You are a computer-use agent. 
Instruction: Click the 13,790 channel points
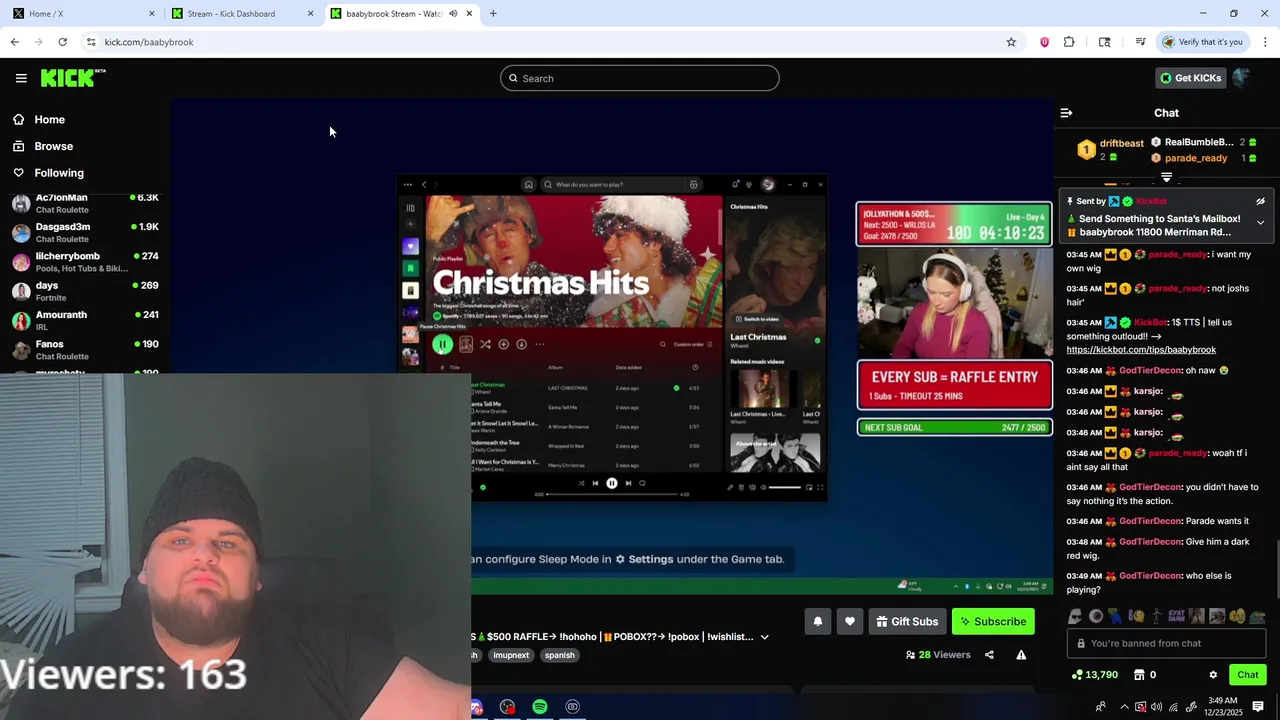[x=1094, y=675]
